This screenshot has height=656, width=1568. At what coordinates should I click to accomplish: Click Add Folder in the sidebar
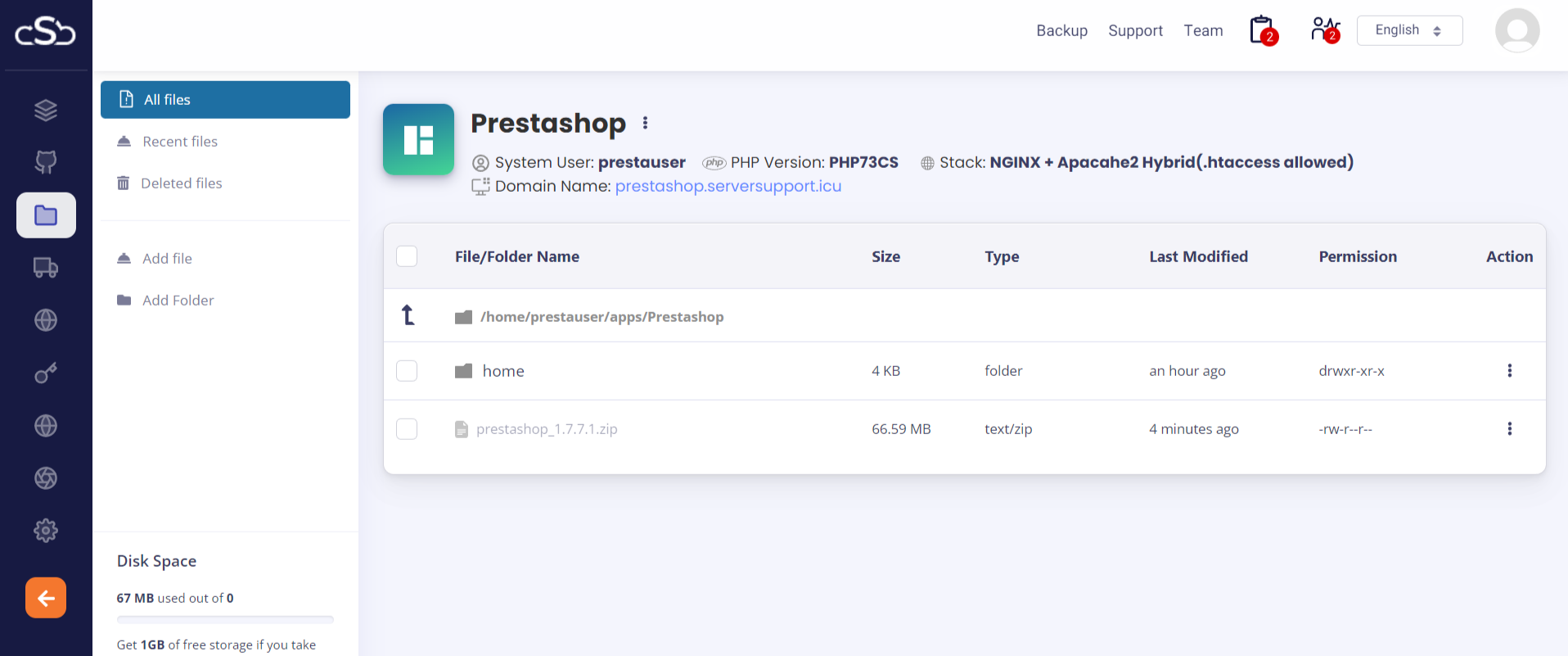tap(178, 301)
